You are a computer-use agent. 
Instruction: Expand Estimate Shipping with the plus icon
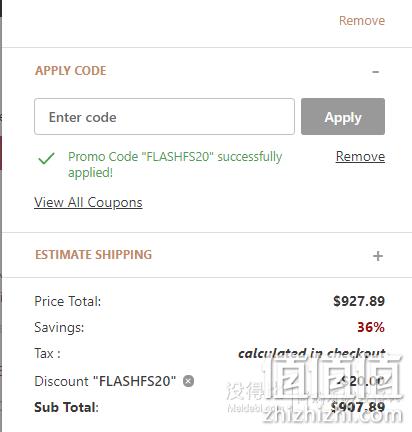[378, 256]
